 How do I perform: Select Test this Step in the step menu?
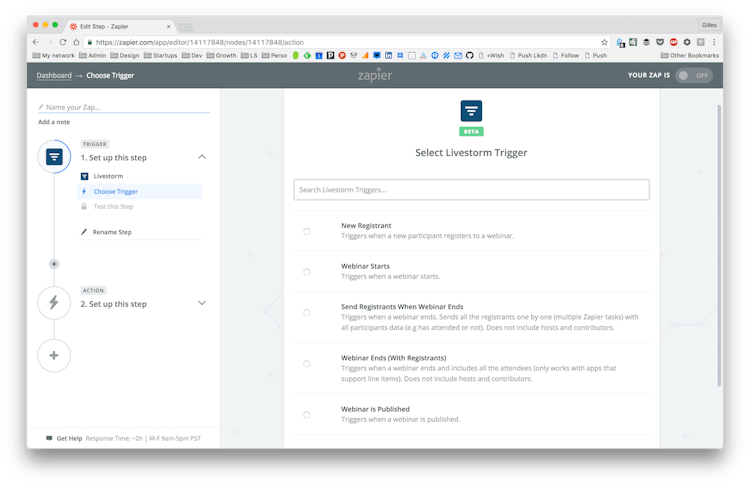click(x=113, y=206)
